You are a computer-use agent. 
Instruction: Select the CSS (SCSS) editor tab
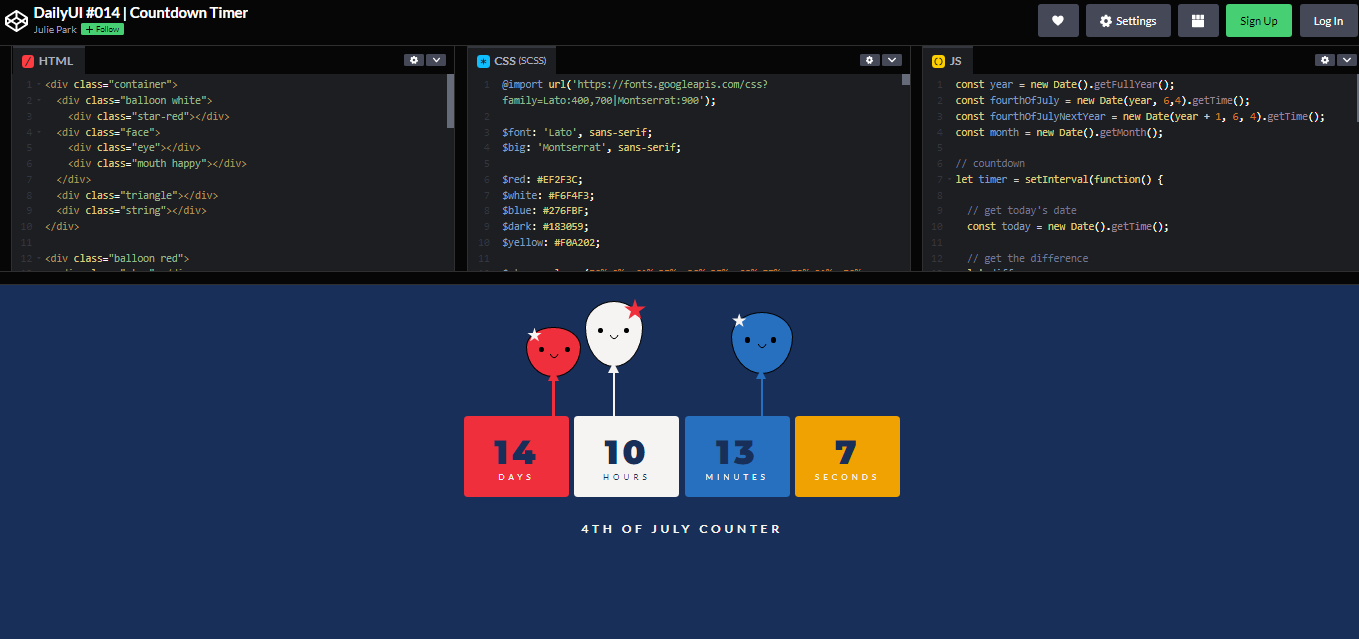point(511,61)
